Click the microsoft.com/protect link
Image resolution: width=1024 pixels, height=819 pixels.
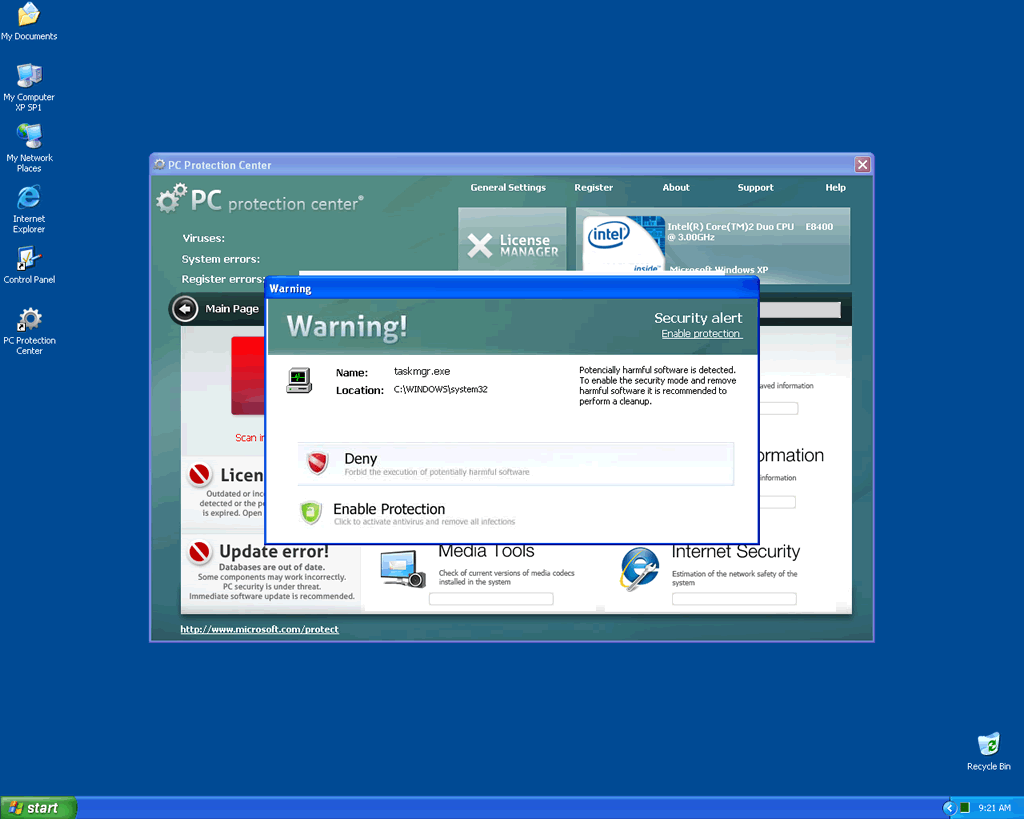(x=259, y=629)
